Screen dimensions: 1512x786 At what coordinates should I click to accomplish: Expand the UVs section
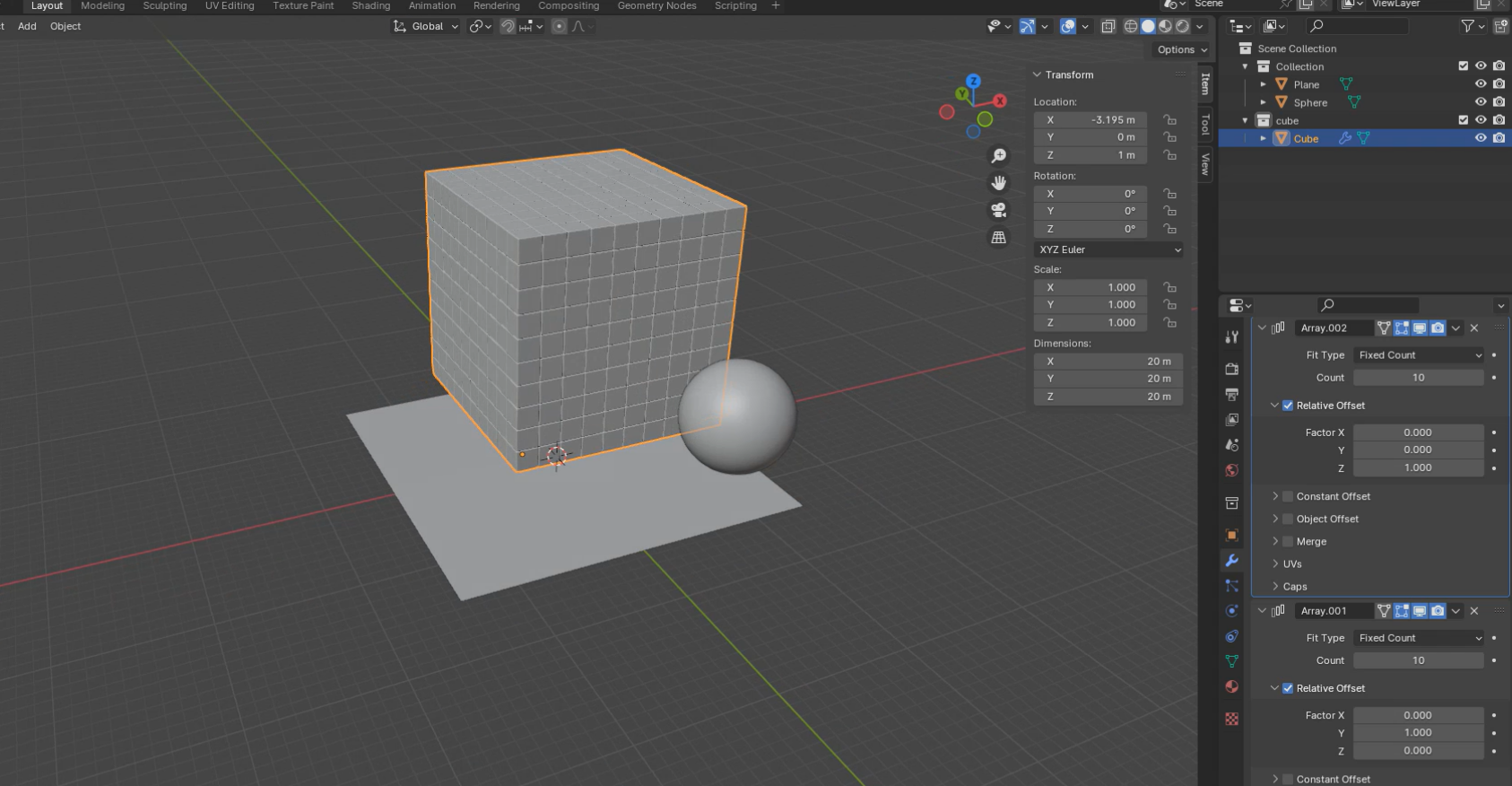1275,564
